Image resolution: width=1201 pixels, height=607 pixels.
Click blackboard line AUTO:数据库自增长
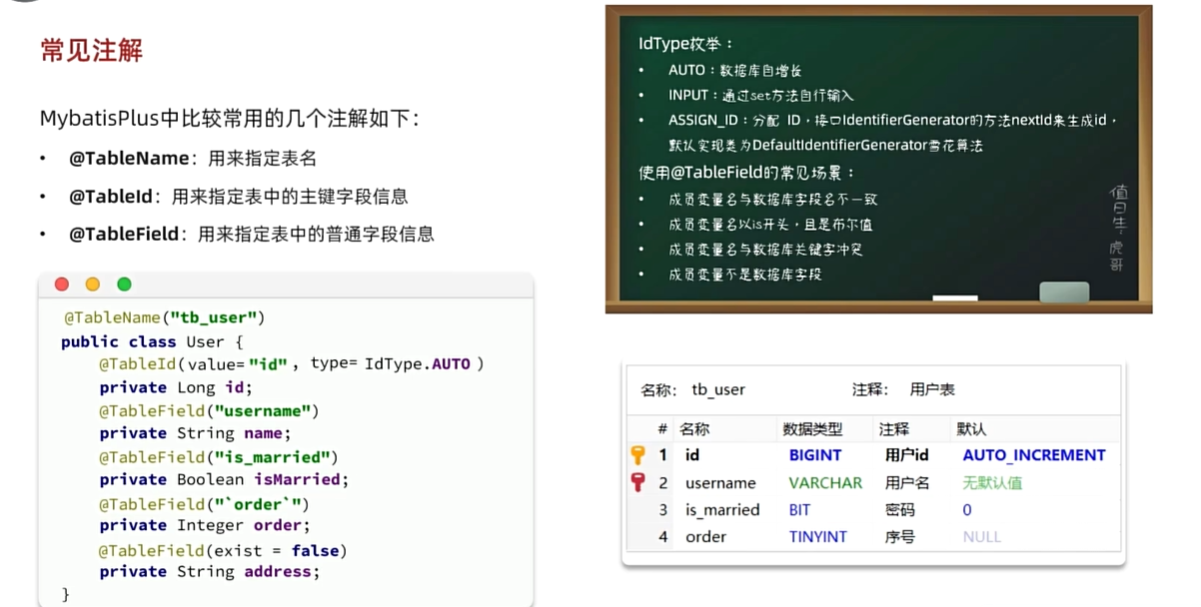(x=735, y=70)
